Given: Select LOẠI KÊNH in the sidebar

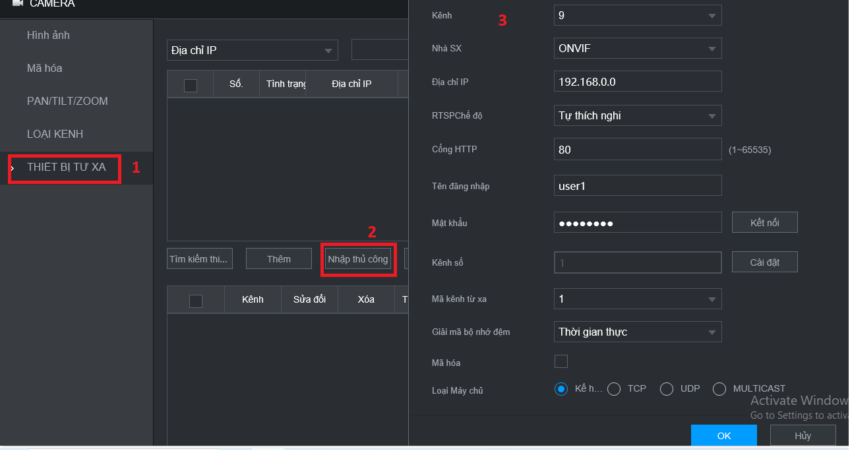Looking at the screenshot, I should pyautogui.click(x=55, y=134).
